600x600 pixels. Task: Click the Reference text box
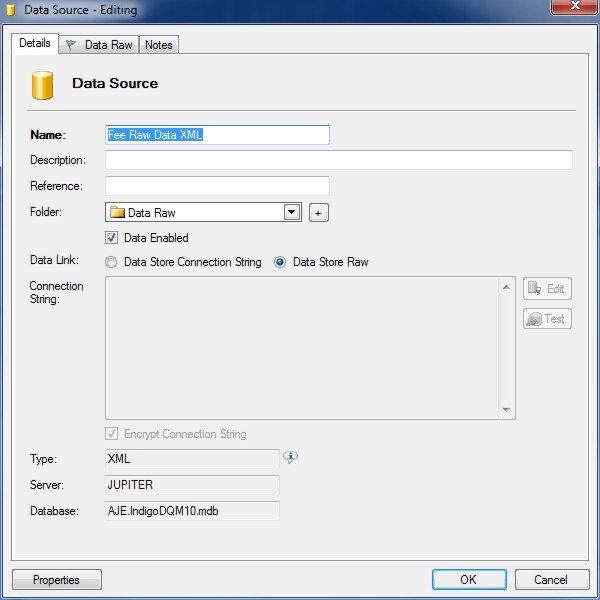[x=217, y=186]
